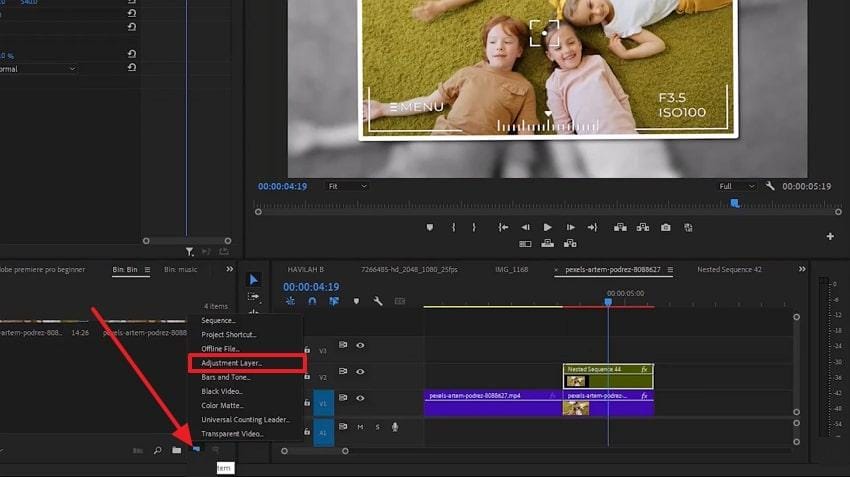Solo the A1 audio track
The image size is (850, 477).
[x=378, y=427]
